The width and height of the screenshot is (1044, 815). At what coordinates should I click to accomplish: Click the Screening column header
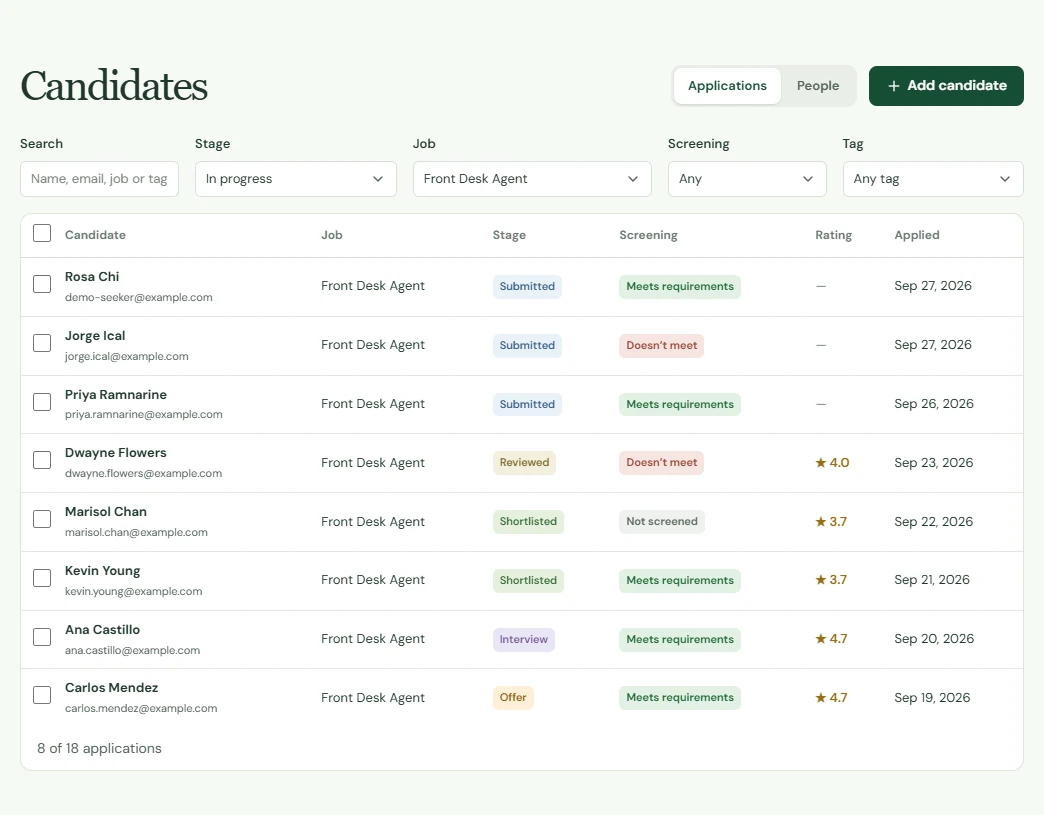tap(649, 235)
